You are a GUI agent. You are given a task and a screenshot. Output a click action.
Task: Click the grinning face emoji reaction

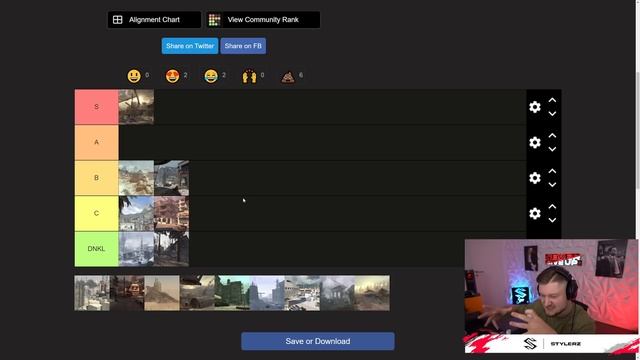point(134,76)
